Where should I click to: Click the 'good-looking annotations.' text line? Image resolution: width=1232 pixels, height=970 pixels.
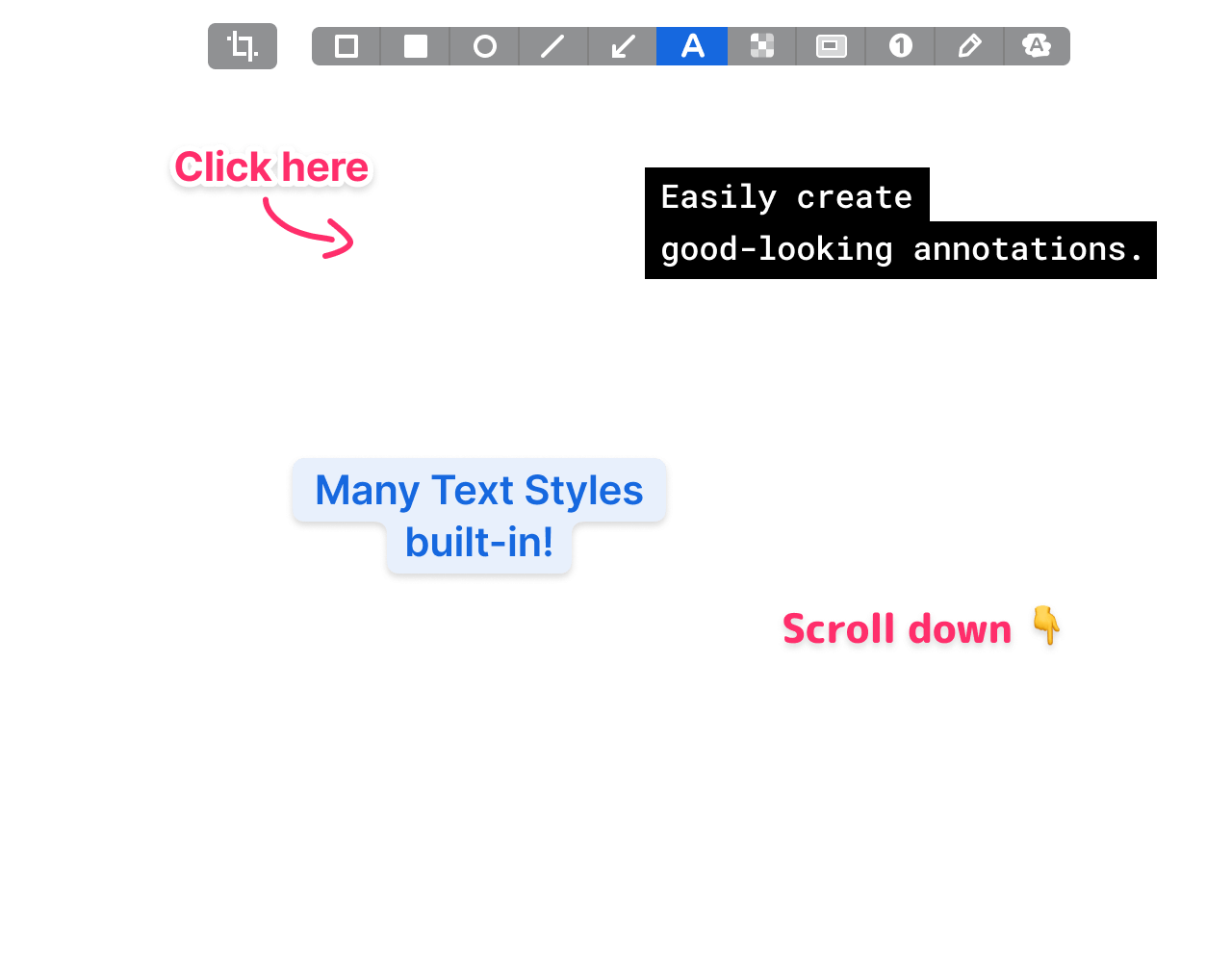tap(902, 249)
